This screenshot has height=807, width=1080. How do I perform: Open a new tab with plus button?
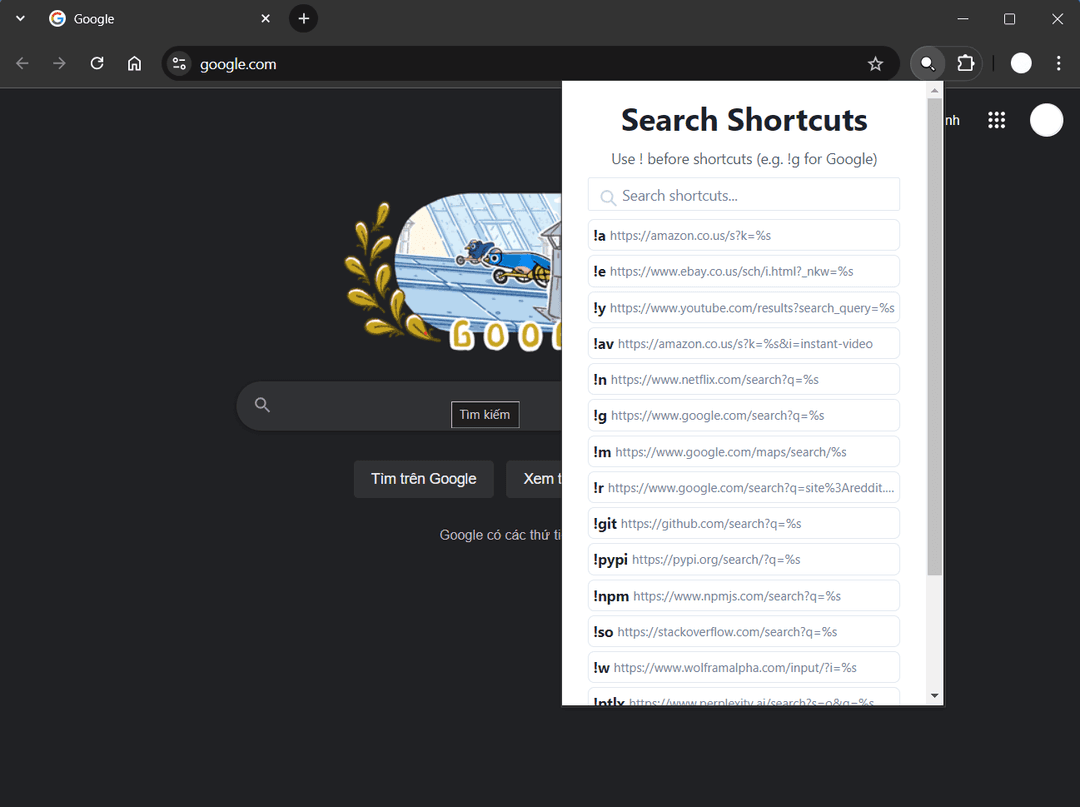303,19
